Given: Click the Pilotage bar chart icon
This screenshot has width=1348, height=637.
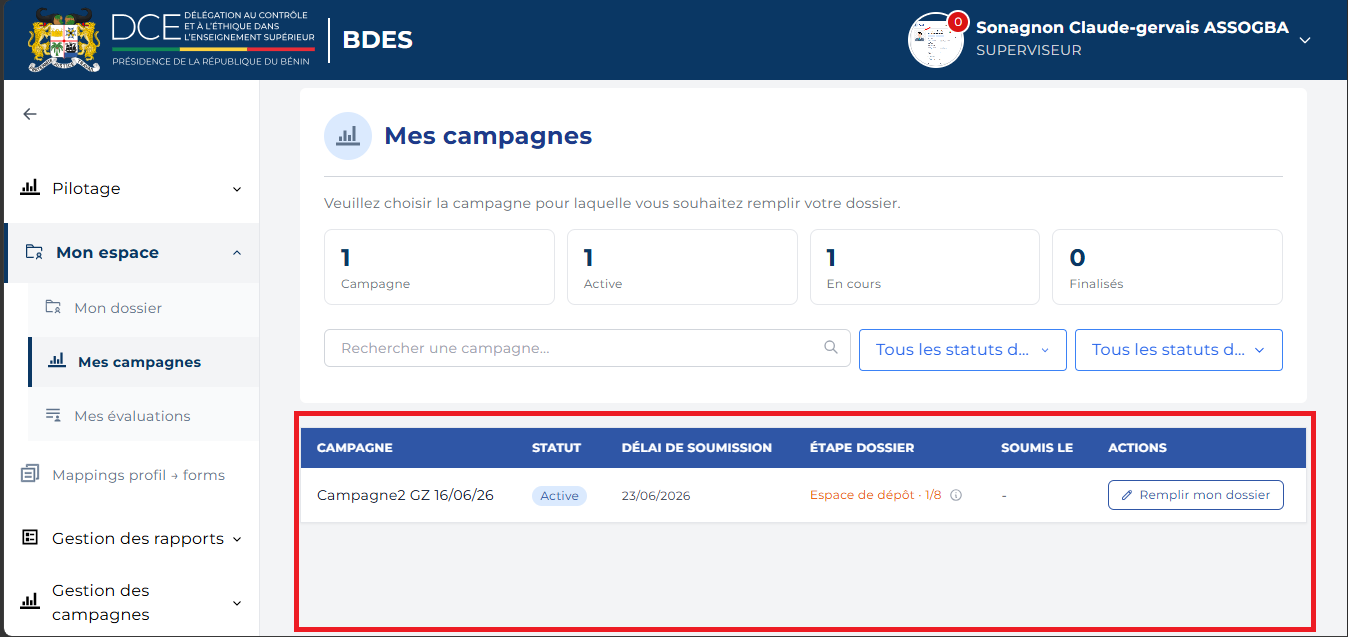Looking at the screenshot, I should 30,188.
